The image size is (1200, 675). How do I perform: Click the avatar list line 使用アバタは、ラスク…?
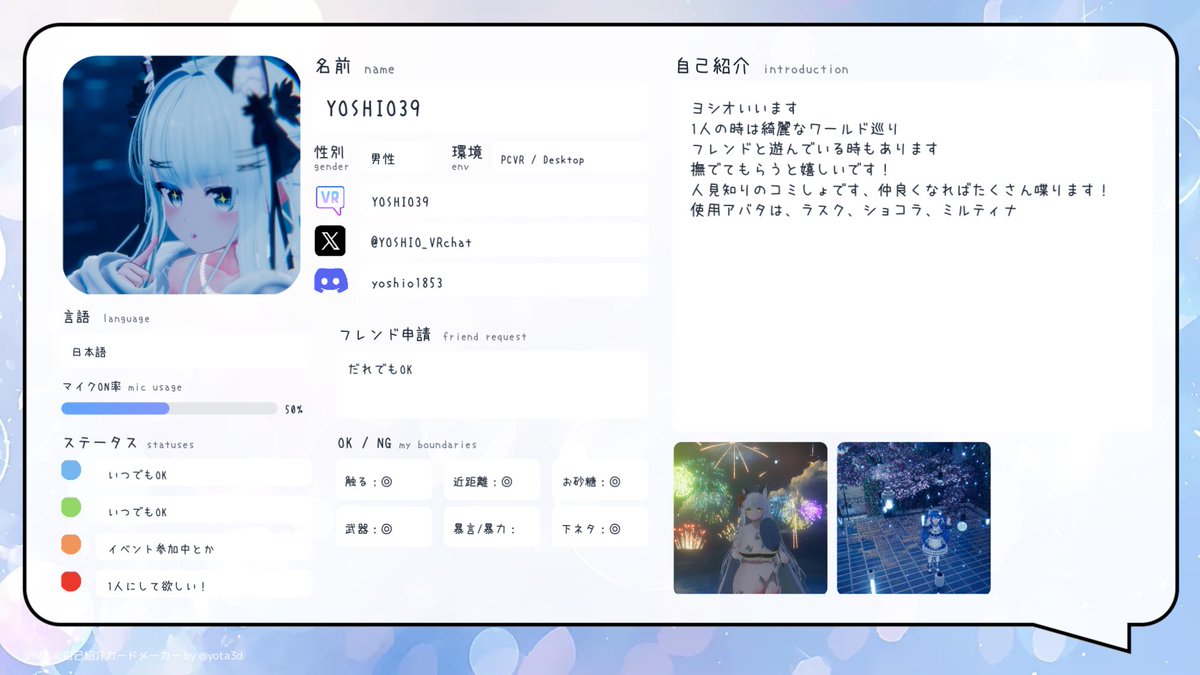[x=854, y=210]
